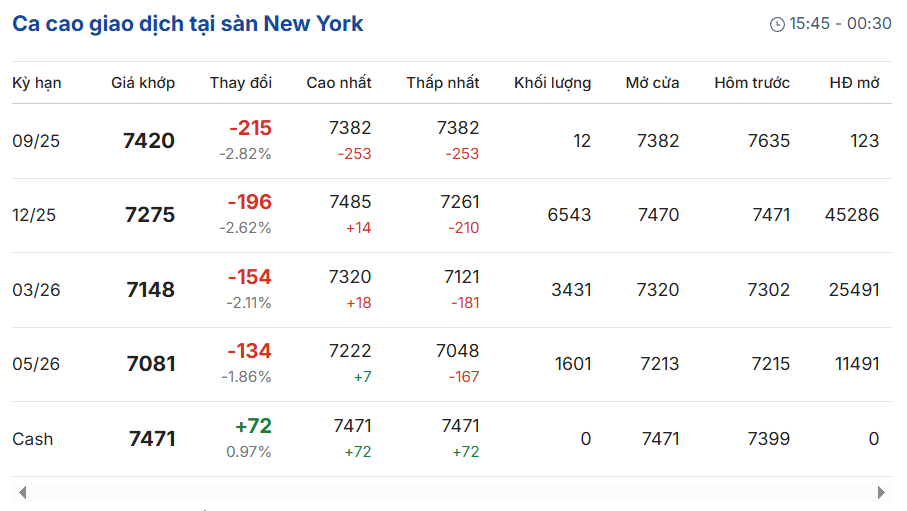The width and height of the screenshot is (907, 511).
Task: Click the Thấp nhất column header
Action: 443,83
